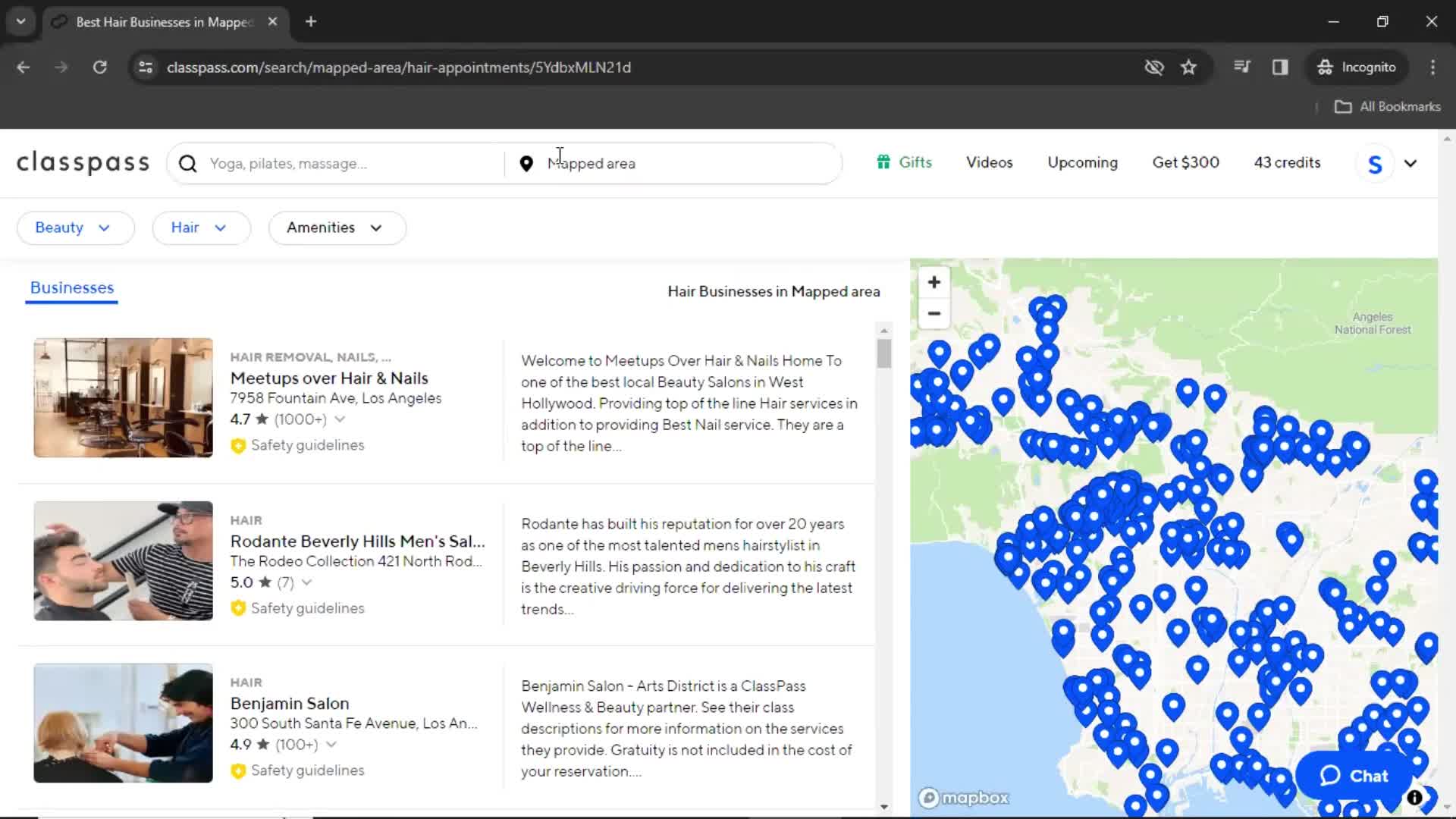Viewport: 1456px width, 819px height.
Task: Click Get $300 promotional link
Action: coord(1185,162)
